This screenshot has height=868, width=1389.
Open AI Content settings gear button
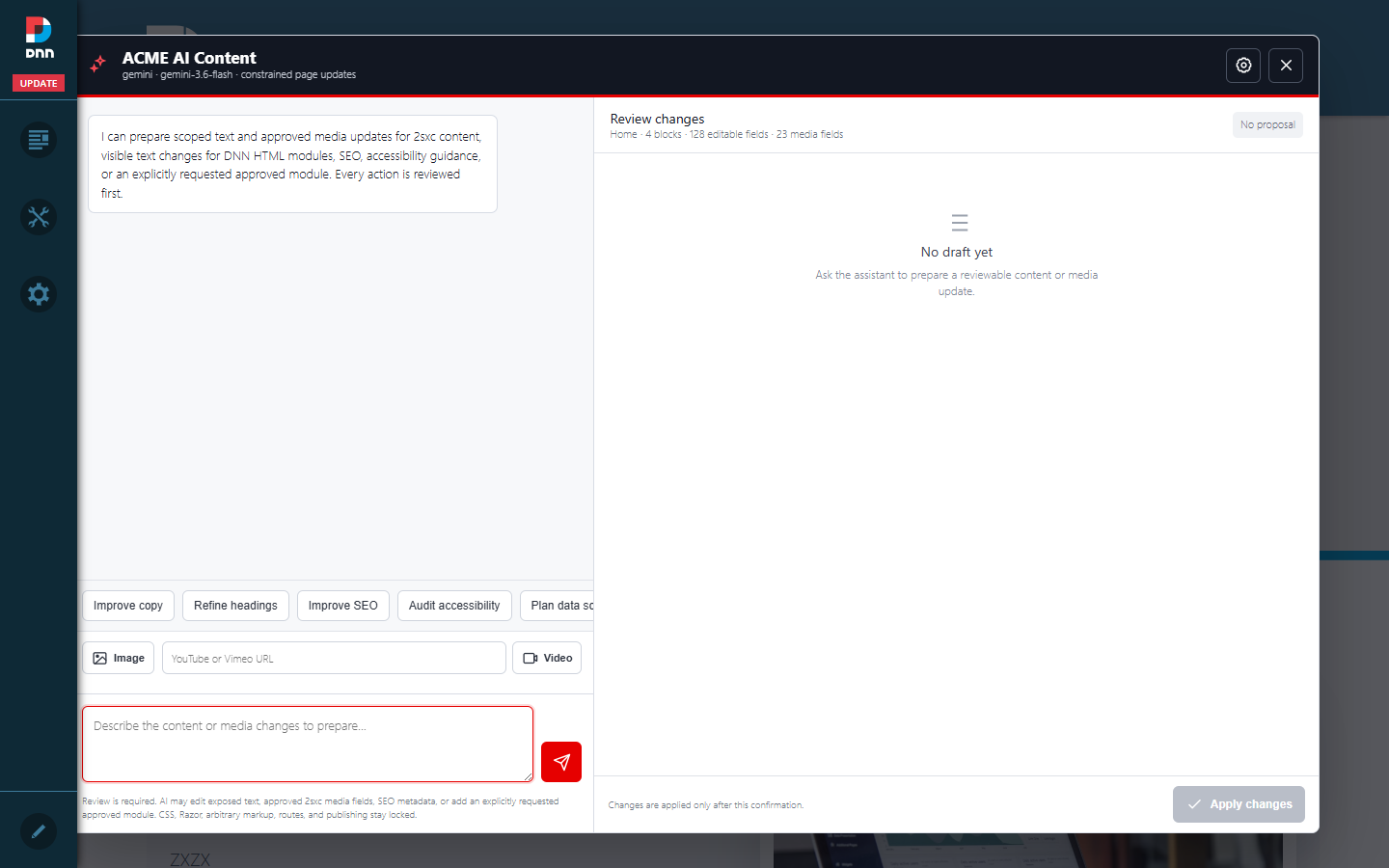(x=1243, y=66)
